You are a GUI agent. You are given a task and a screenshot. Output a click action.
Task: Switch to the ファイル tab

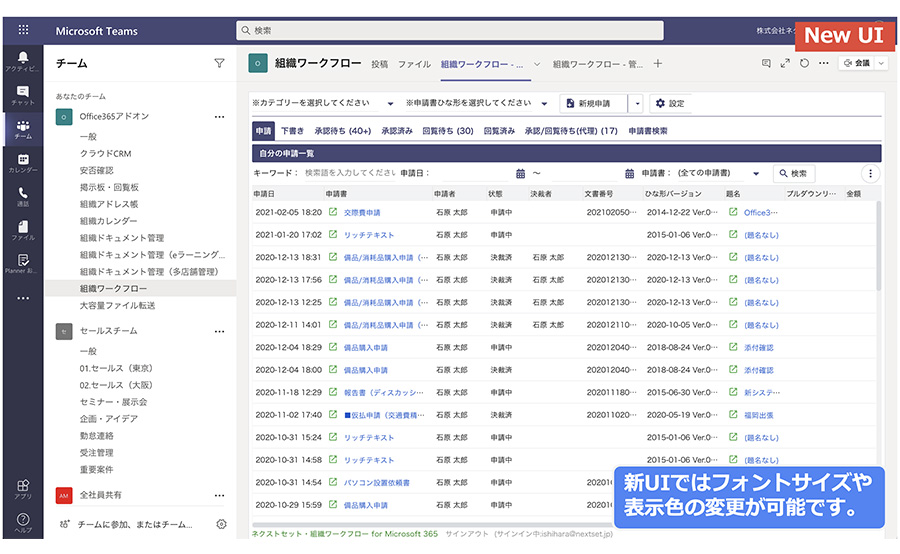click(x=414, y=64)
